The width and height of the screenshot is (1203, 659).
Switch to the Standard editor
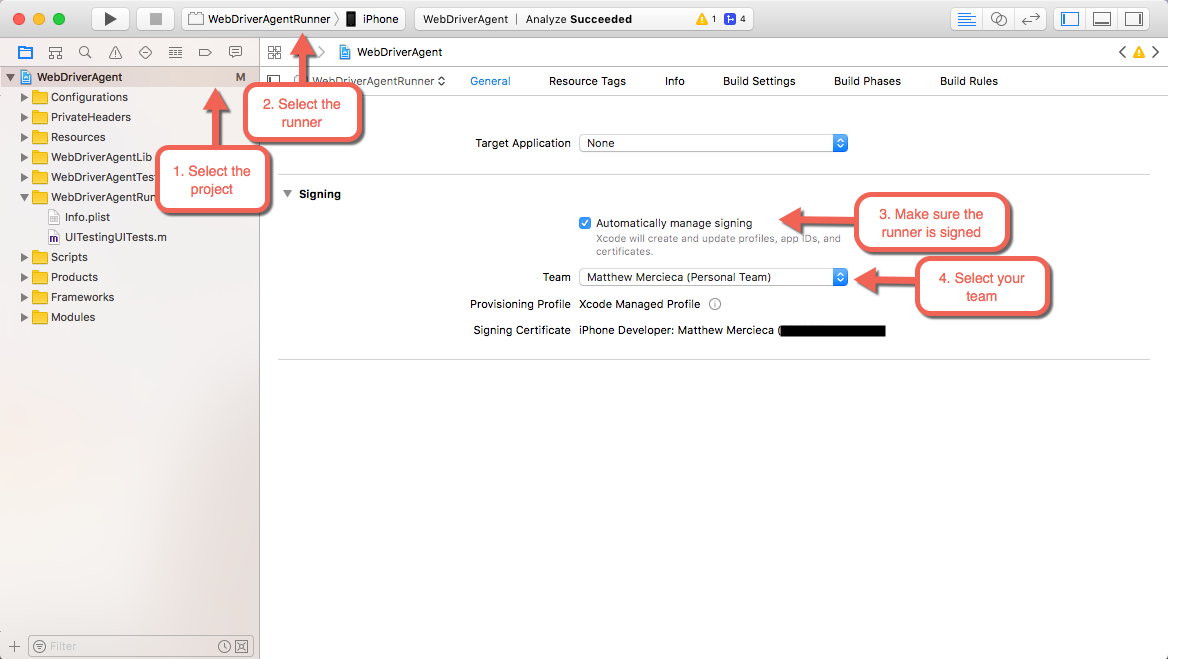(x=966, y=19)
